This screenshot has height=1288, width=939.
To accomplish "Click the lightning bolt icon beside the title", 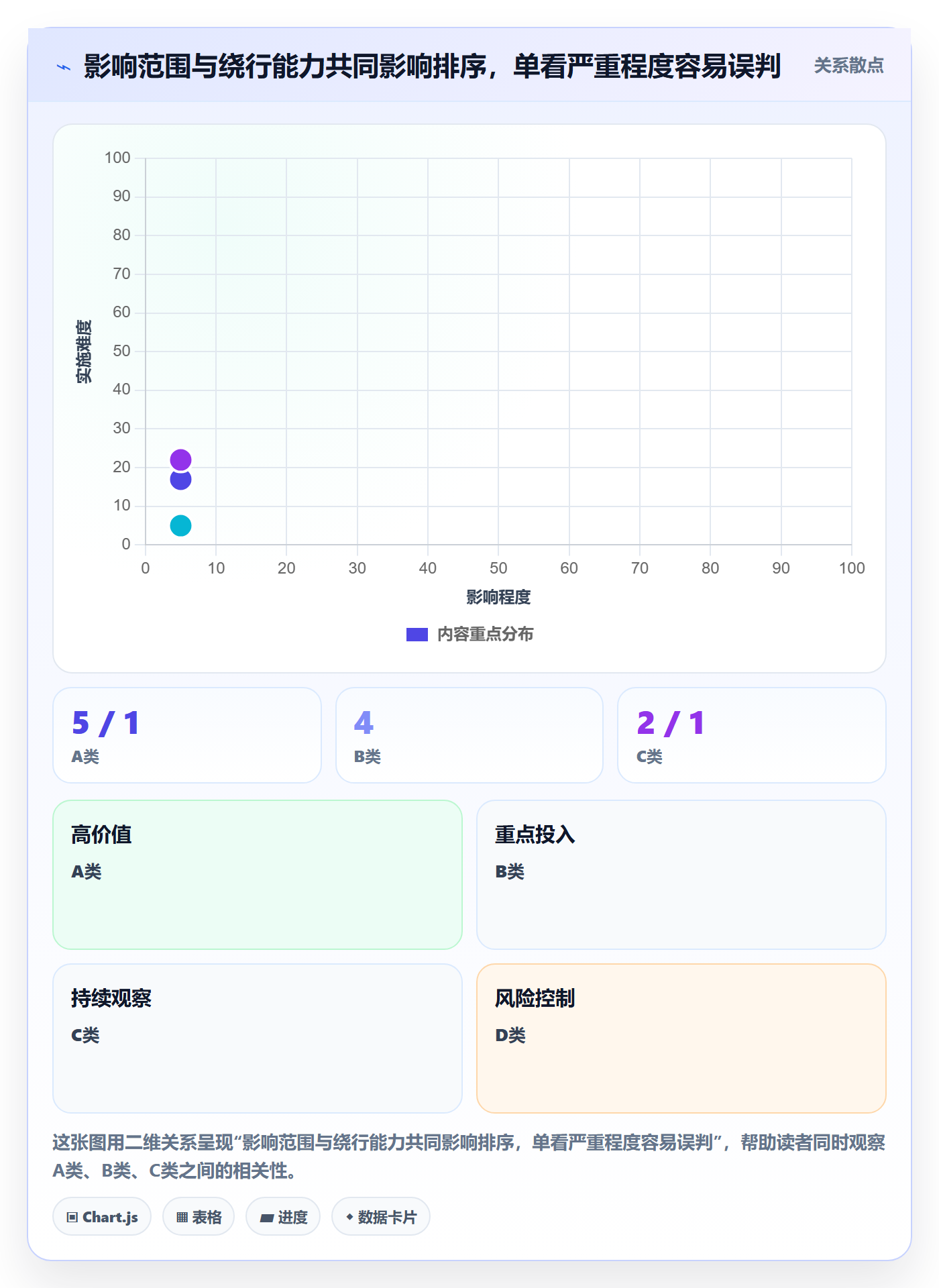I will point(64,67).
